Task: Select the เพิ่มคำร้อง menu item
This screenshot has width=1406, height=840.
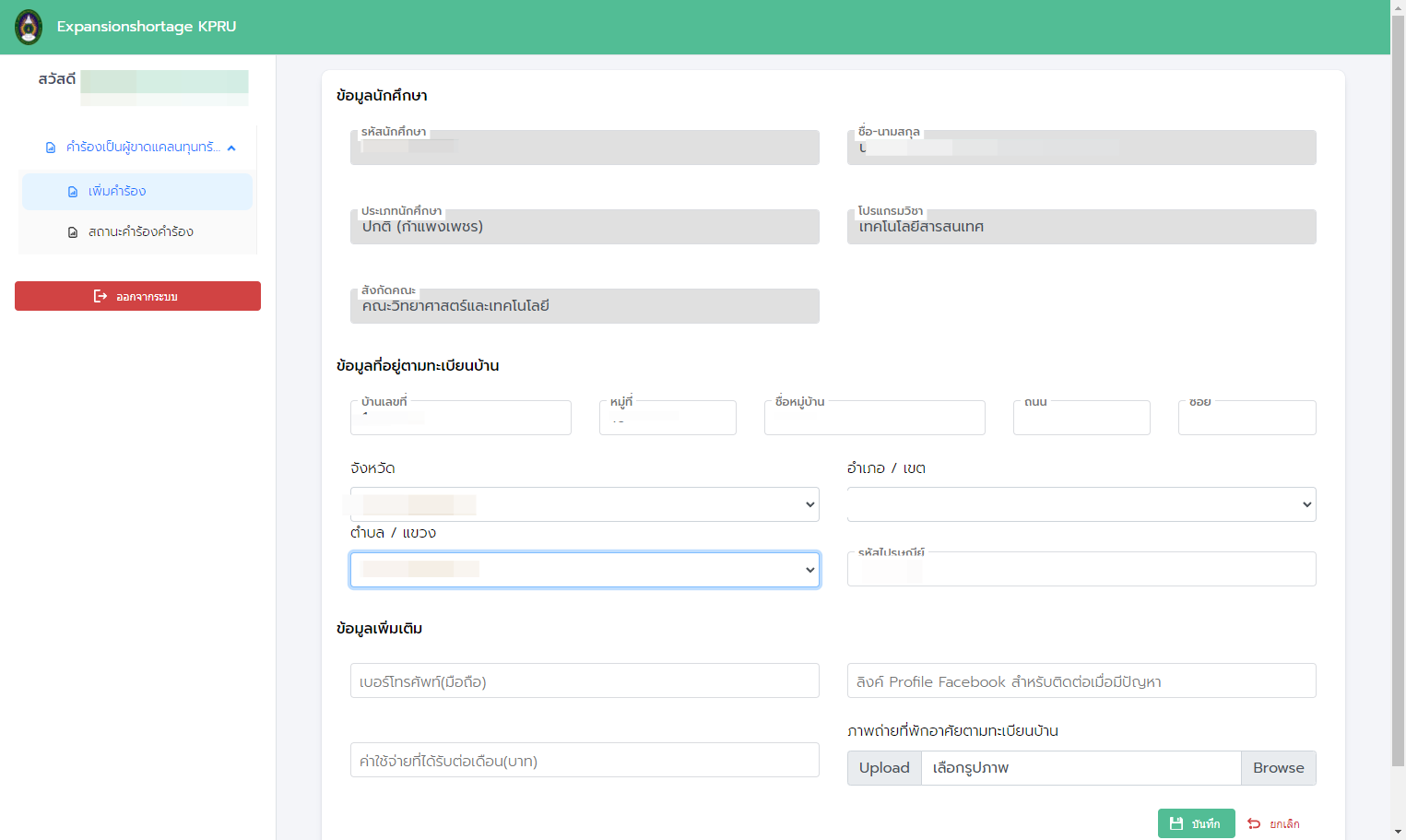Action: pos(136,192)
